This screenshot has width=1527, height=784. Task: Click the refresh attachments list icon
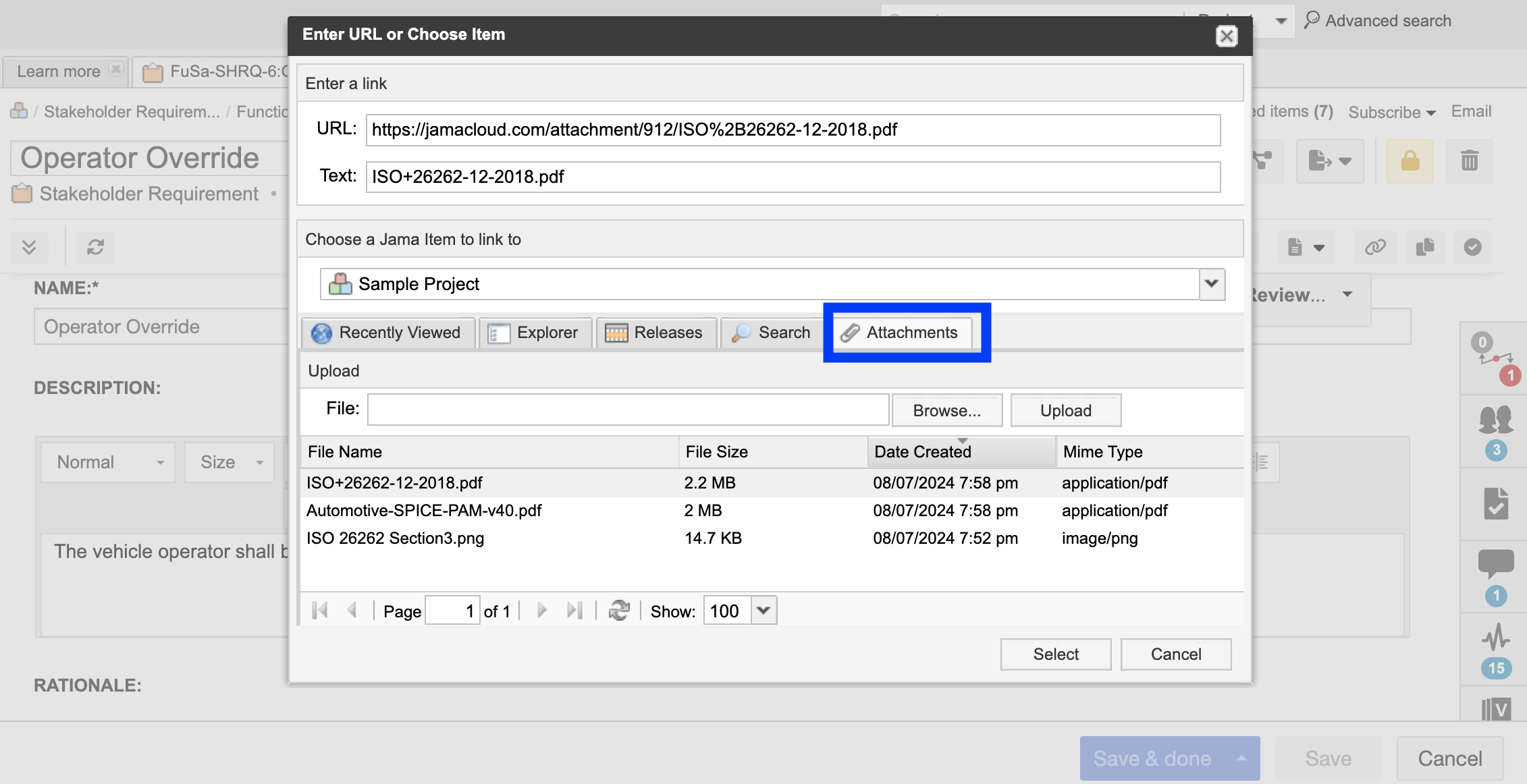point(618,611)
